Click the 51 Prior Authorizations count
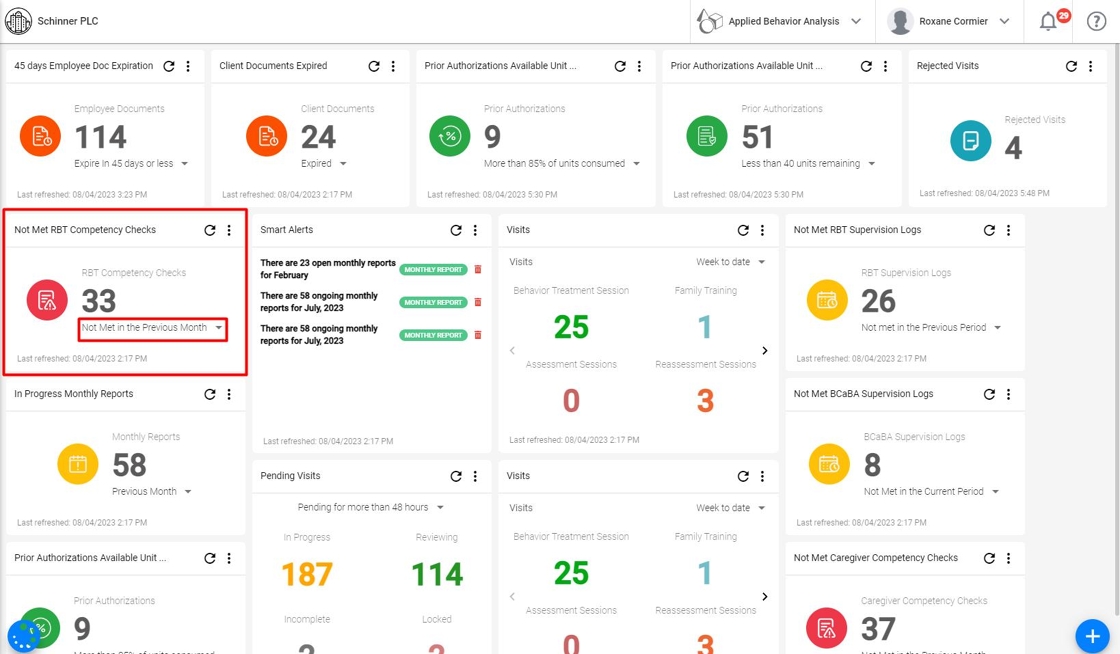1120x654 pixels. 757,137
